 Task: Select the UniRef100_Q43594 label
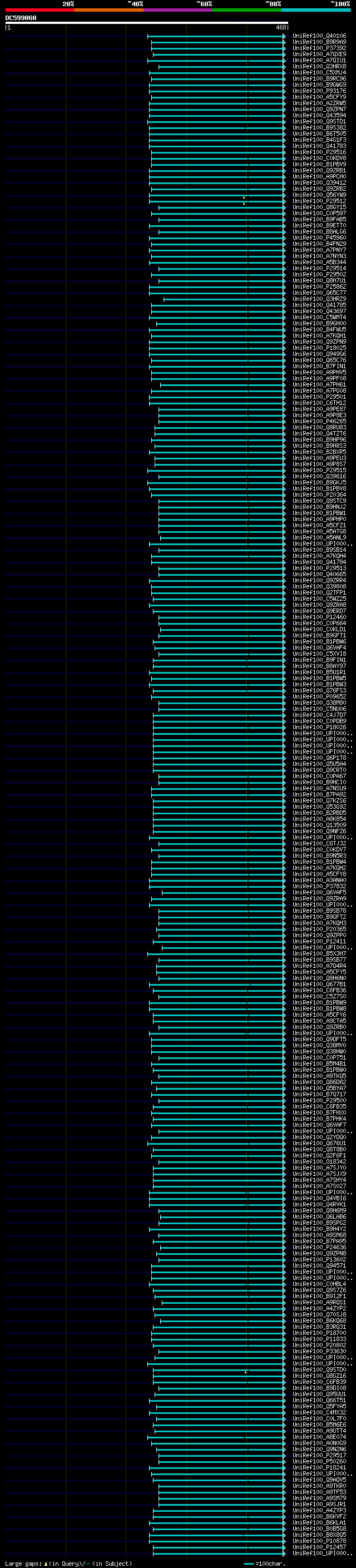point(319,116)
